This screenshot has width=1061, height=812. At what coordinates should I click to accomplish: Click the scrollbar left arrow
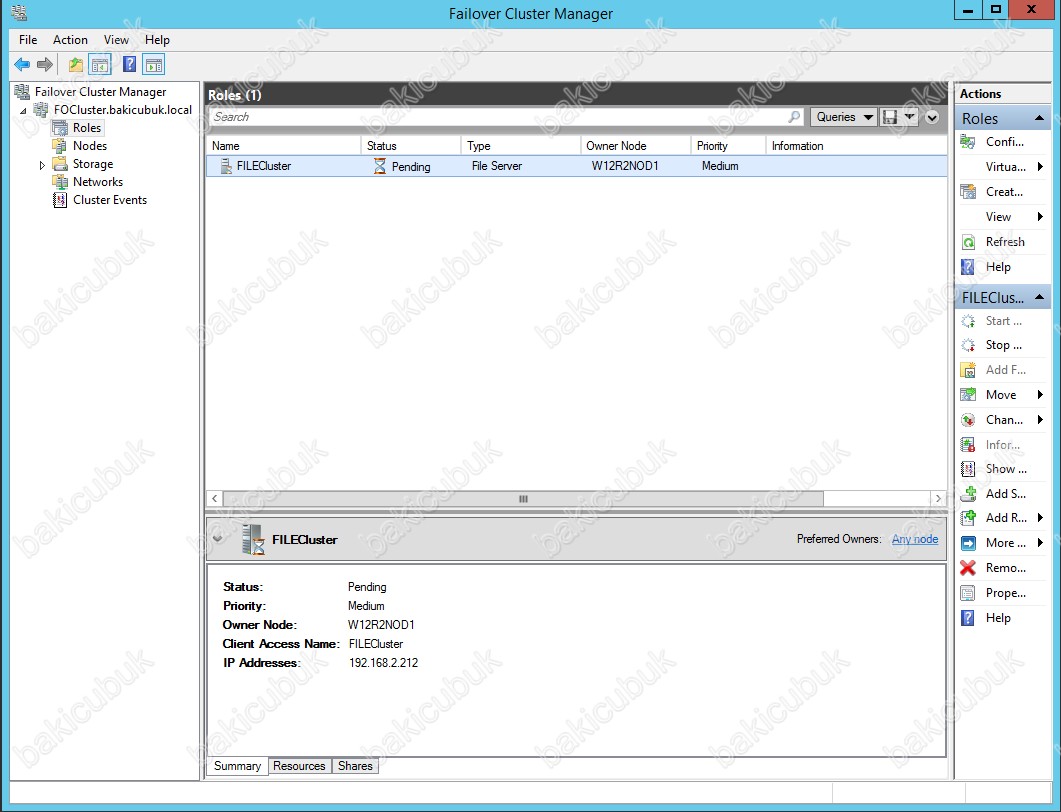click(x=215, y=499)
